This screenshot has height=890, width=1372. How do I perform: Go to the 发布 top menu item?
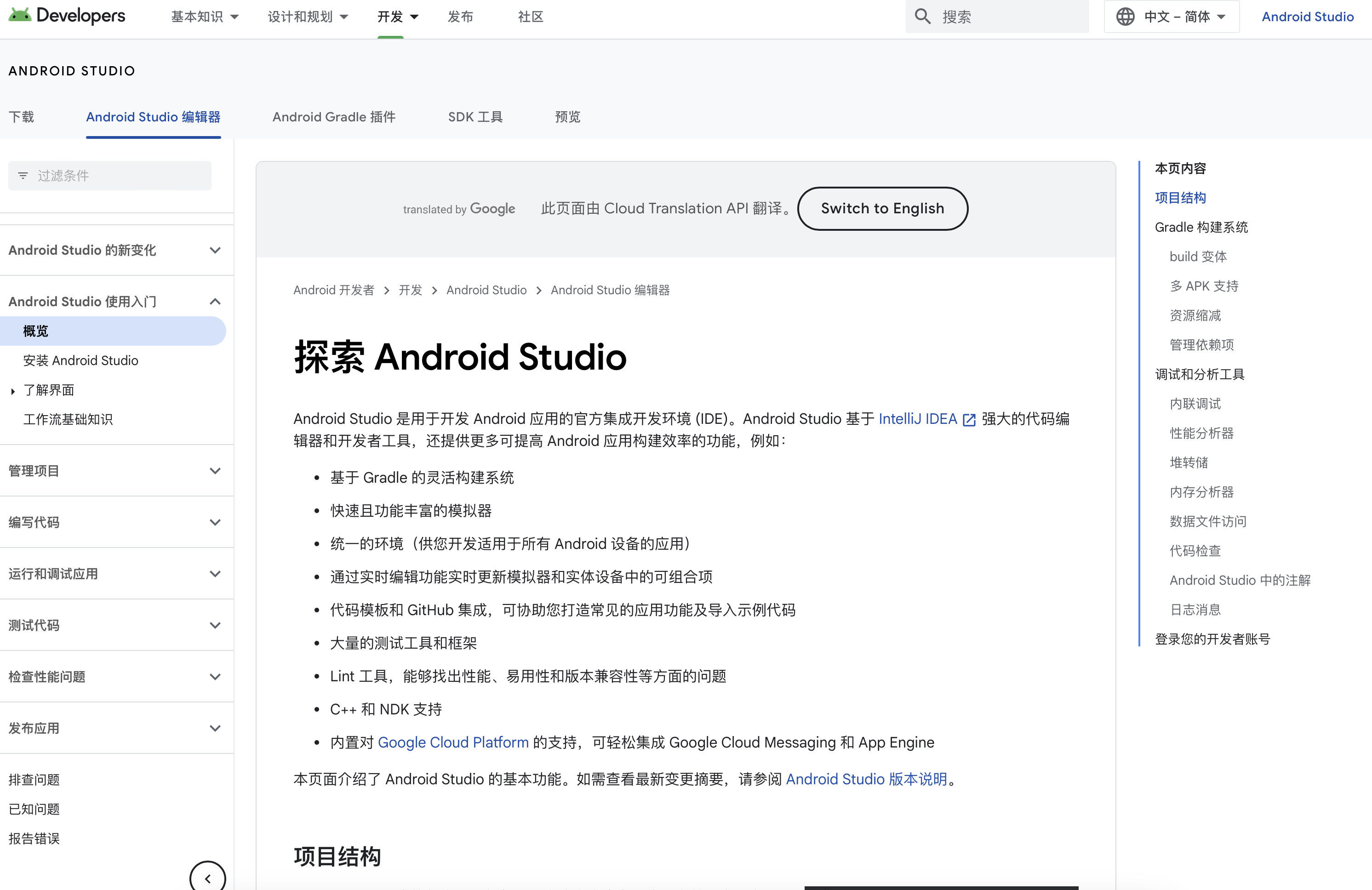click(x=460, y=17)
